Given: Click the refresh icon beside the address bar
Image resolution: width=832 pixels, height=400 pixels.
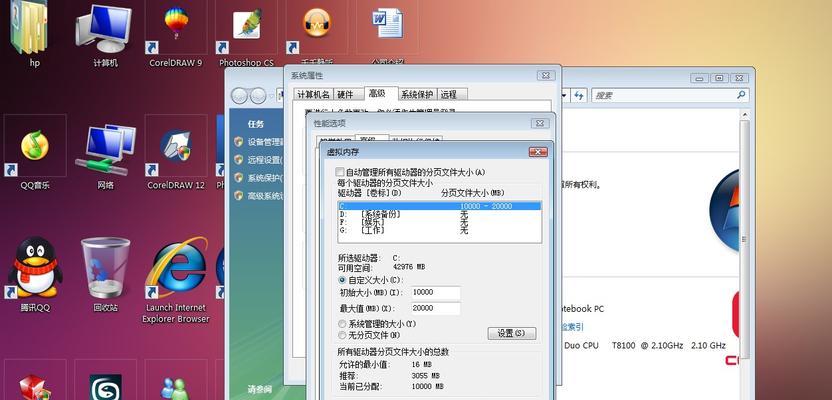Looking at the screenshot, I should [578, 95].
